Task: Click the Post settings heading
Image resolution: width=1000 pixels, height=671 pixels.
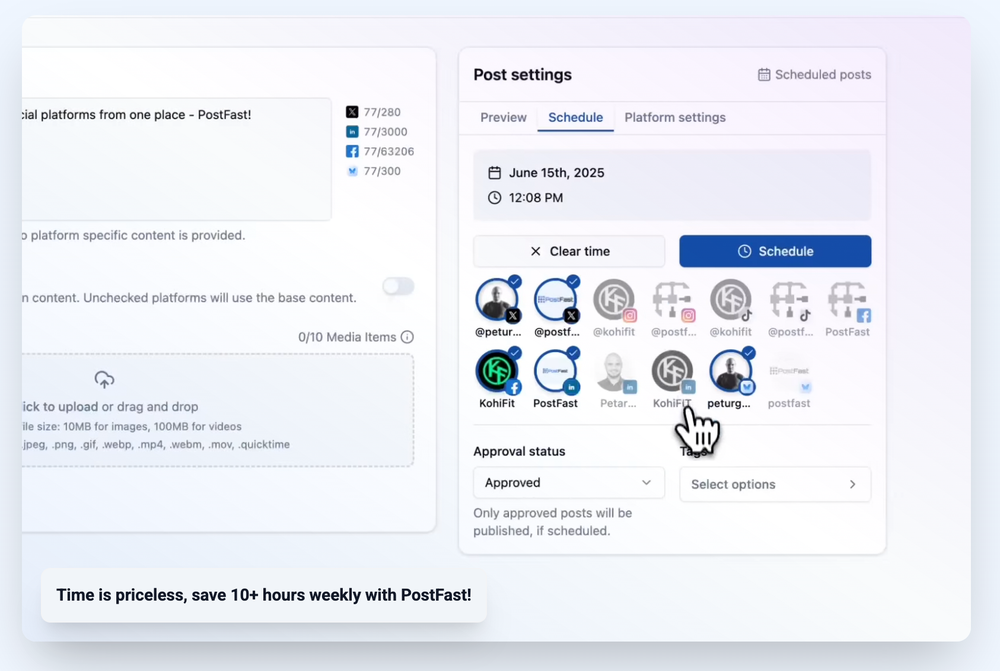Action: coord(522,75)
